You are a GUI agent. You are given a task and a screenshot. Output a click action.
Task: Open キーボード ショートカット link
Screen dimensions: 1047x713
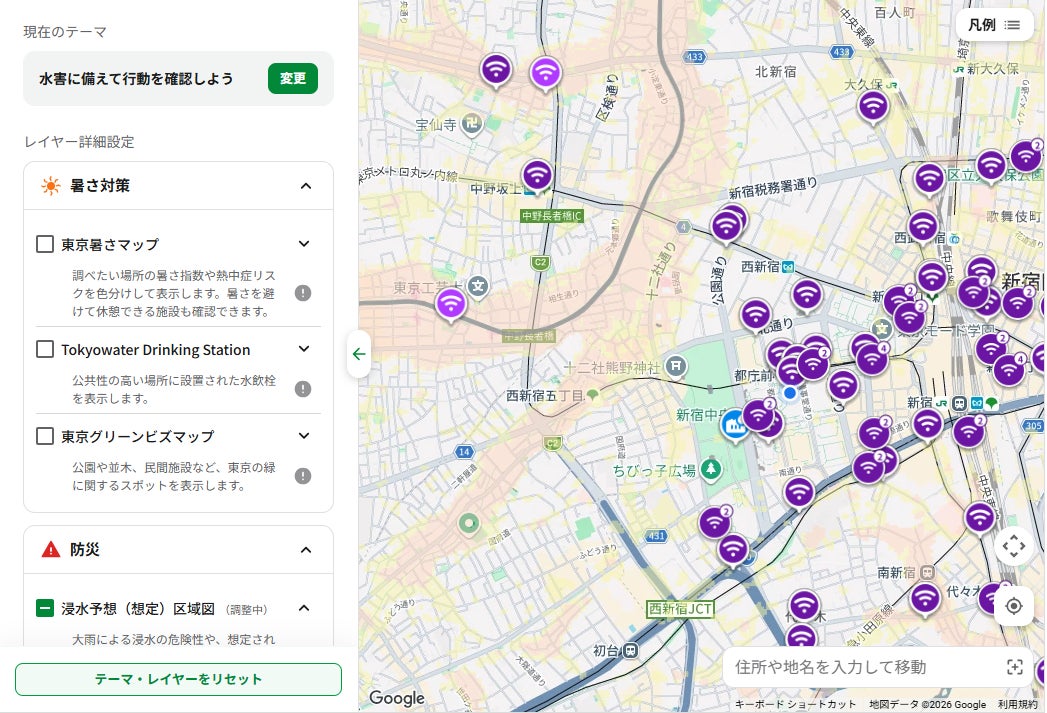click(795, 704)
